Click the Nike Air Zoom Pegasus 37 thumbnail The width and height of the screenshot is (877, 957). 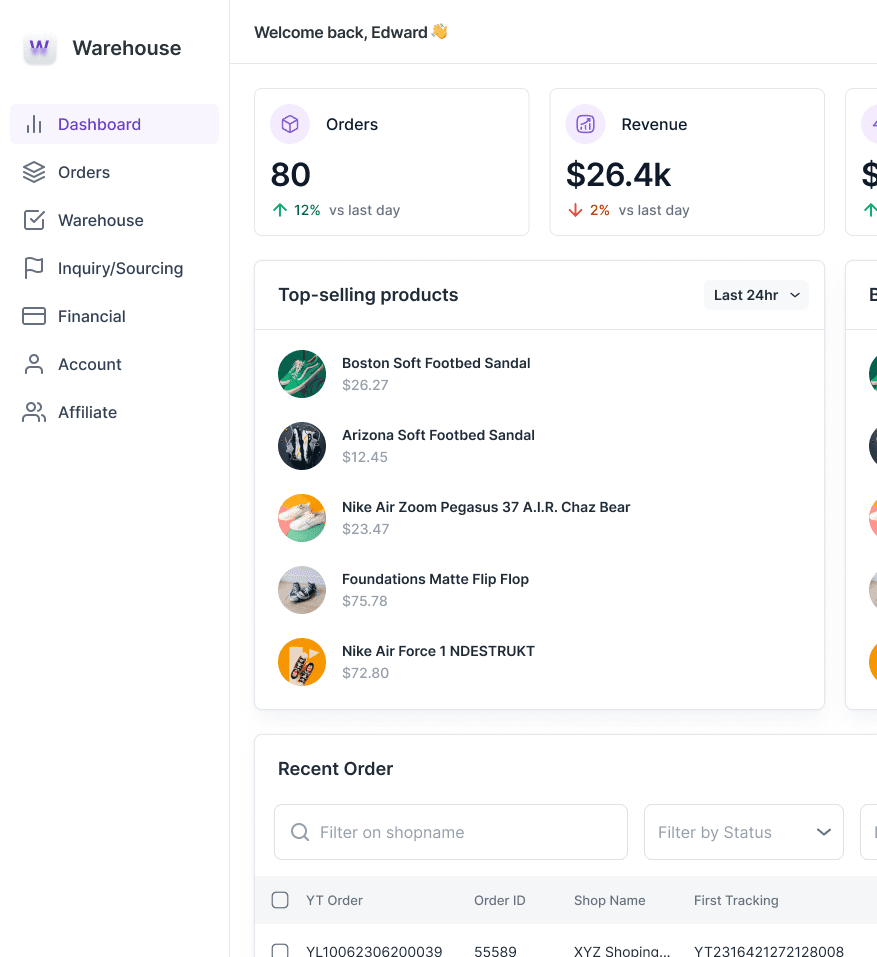[x=302, y=518]
